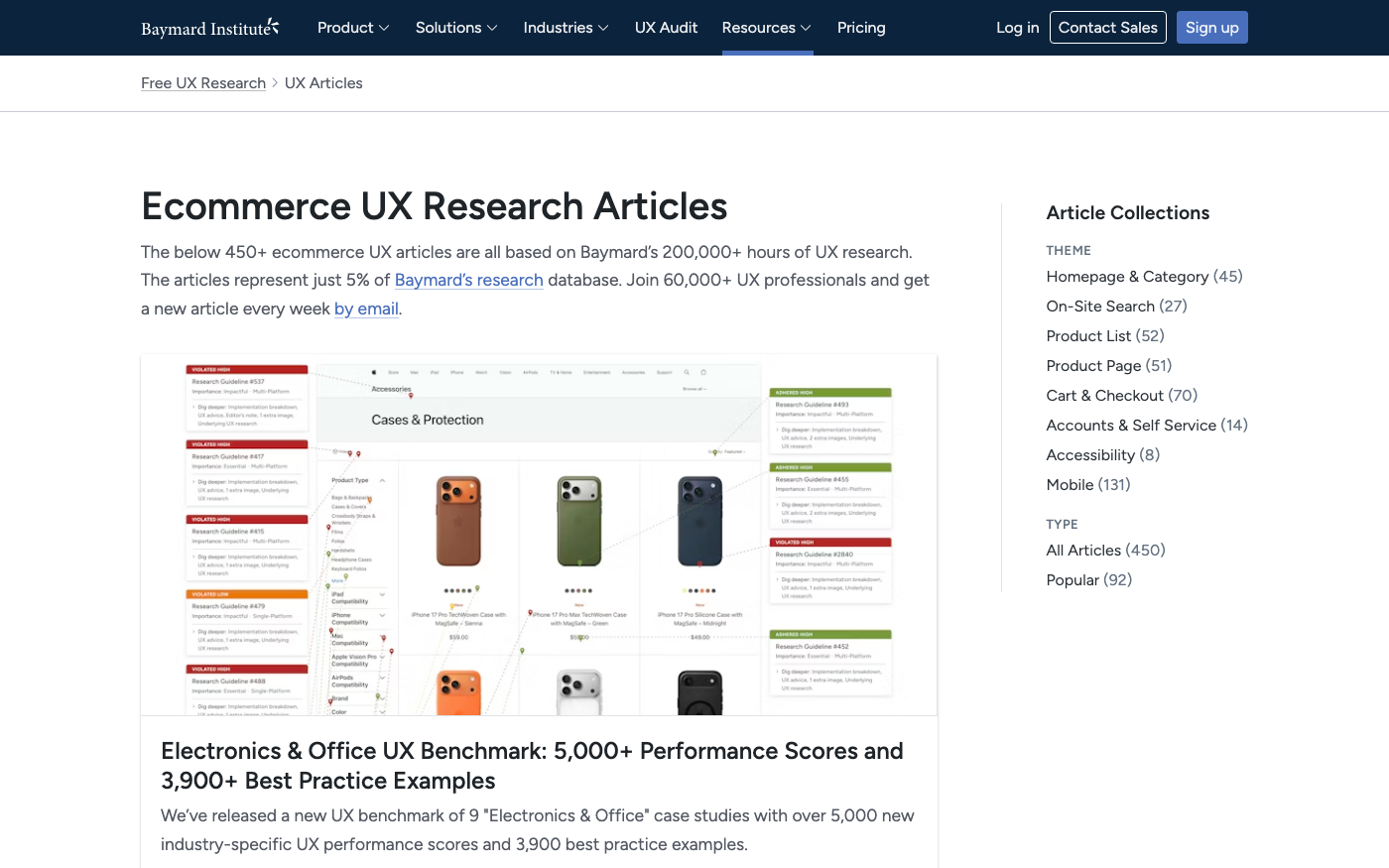Navigate to Free UX Research breadcrumb
The width and height of the screenshot is (1389, 868).
203,83
